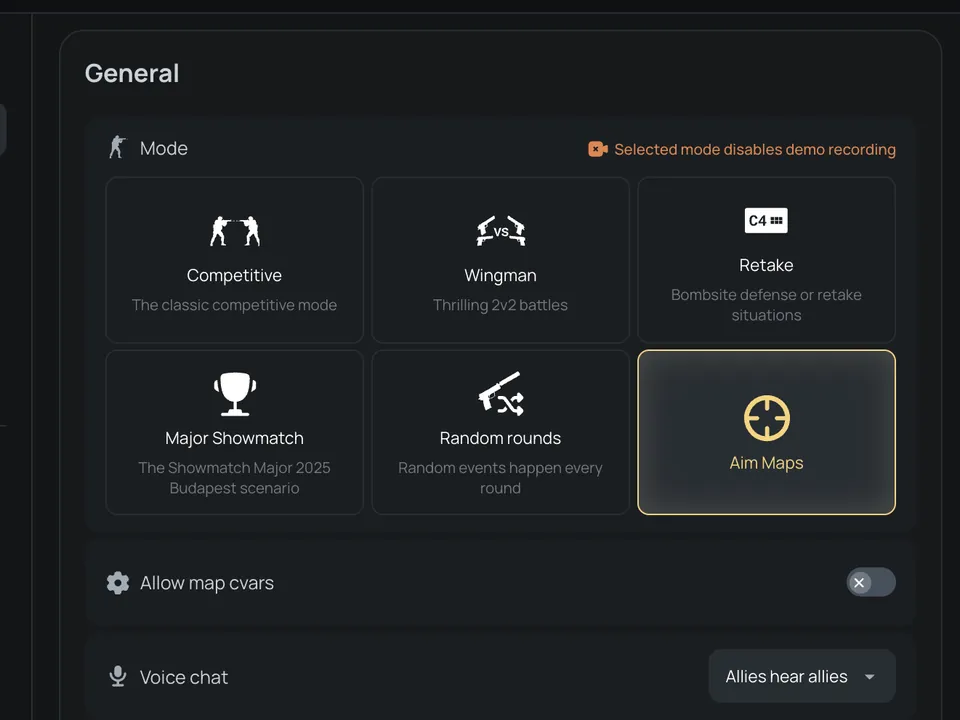
Task: Open the Voice chat dropdown showing Allies hear allies
Action: 802,676
